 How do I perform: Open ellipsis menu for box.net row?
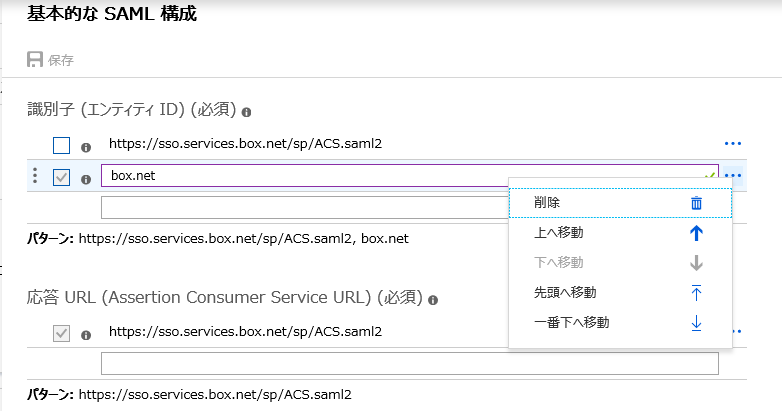(x=735, y=177)
